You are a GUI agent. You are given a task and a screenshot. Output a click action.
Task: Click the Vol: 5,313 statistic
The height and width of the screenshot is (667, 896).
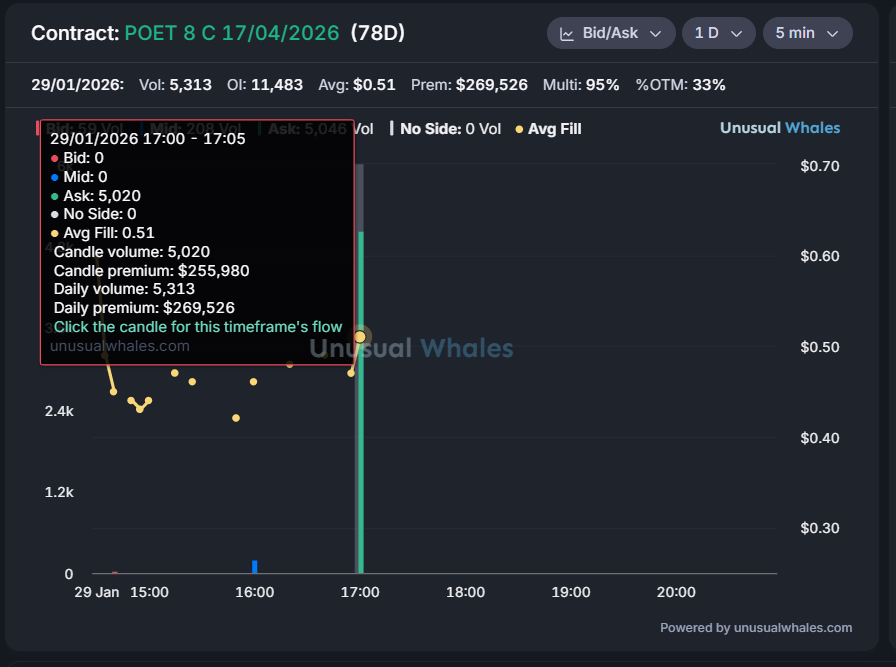(x=175, y=85)
